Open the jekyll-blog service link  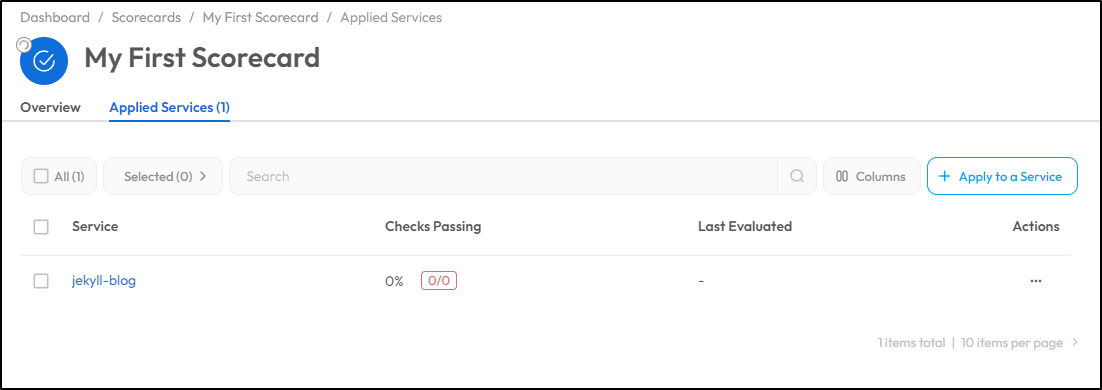coord(104,281)
